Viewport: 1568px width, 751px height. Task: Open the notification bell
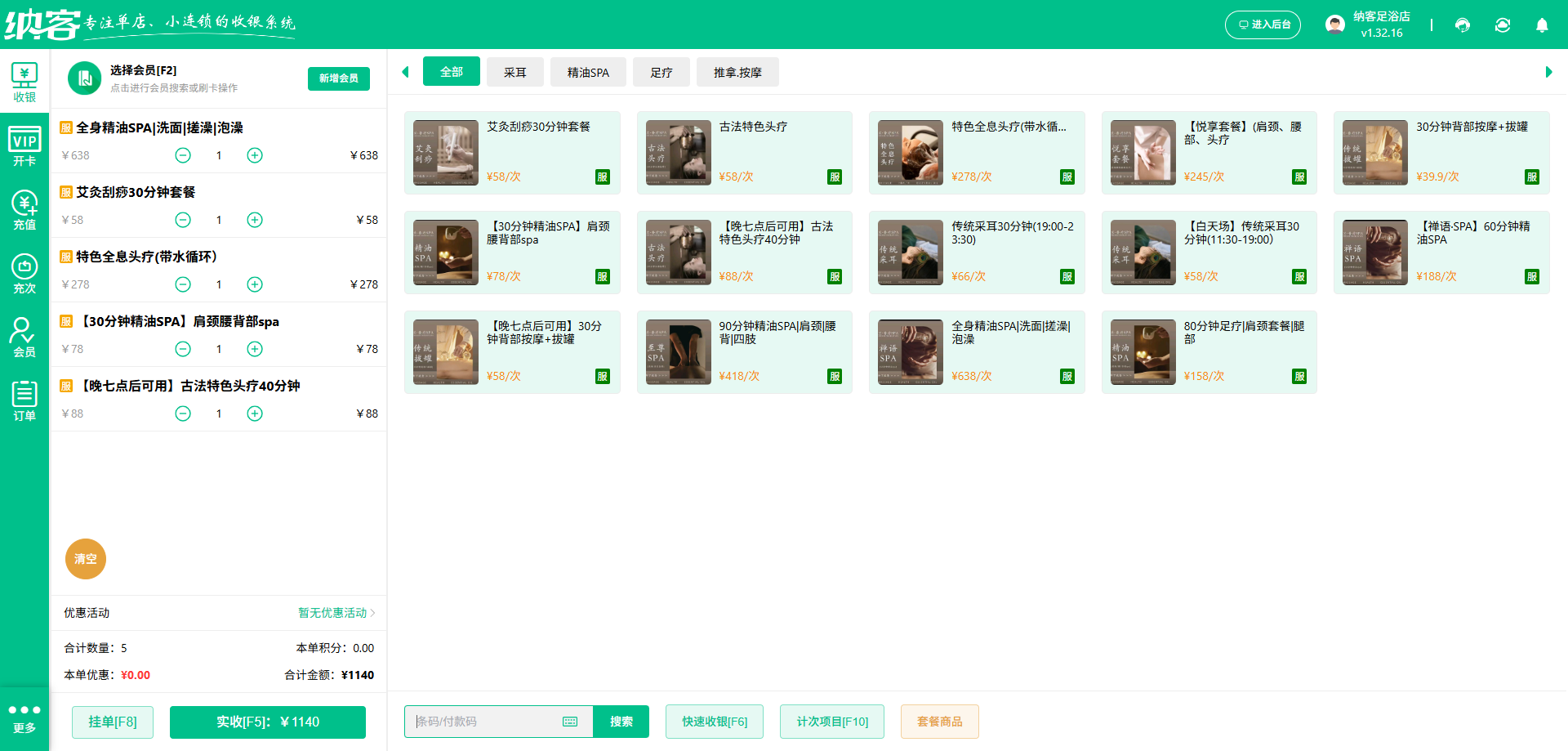(x=1542, y=25)
